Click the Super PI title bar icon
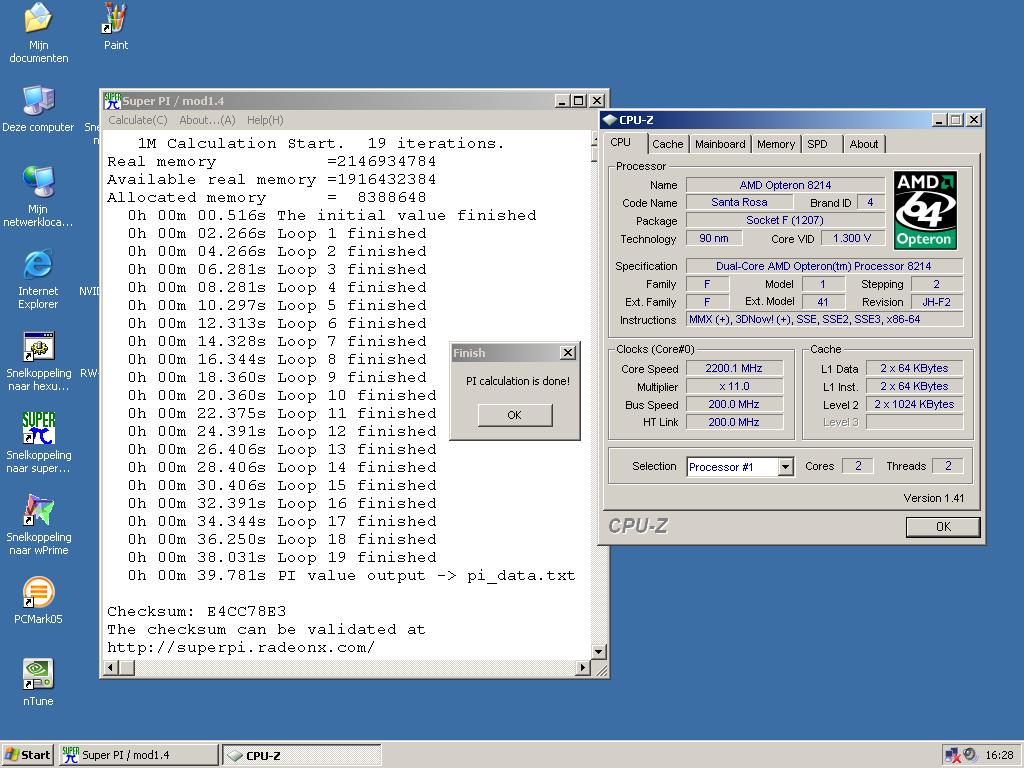Screen dimensions: 1024x768 pyautogui.click(x=112, y=101)
